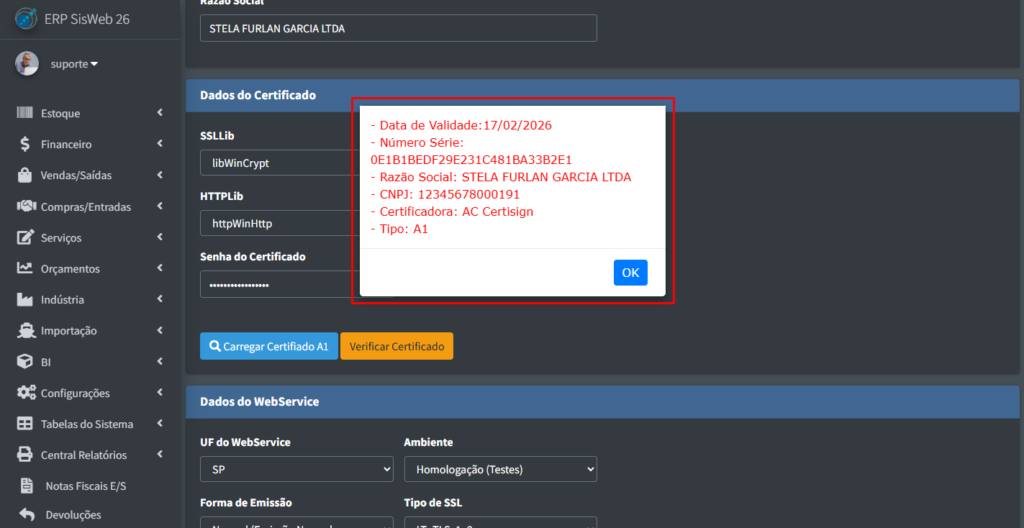Open the UF do WebService dropdown
Screen dimensions: 1024x528
297,468
